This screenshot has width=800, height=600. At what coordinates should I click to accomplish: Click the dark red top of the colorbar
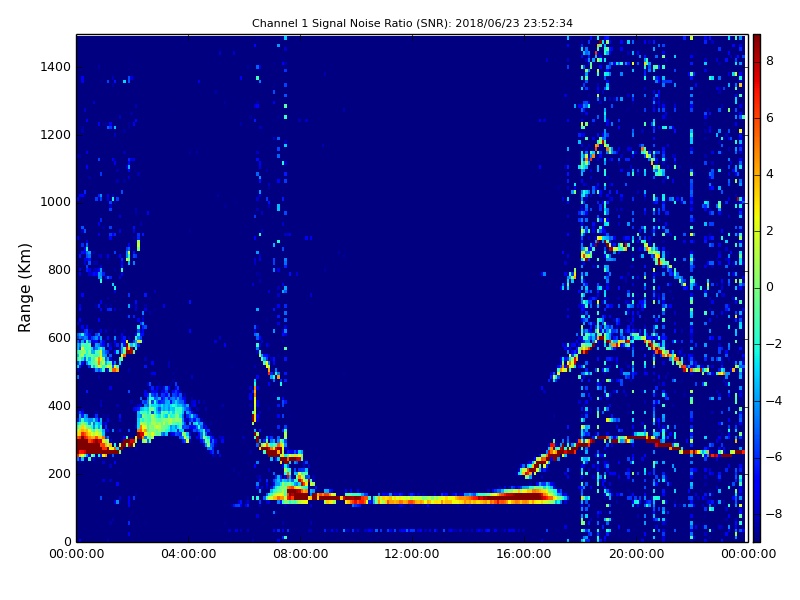757,43
